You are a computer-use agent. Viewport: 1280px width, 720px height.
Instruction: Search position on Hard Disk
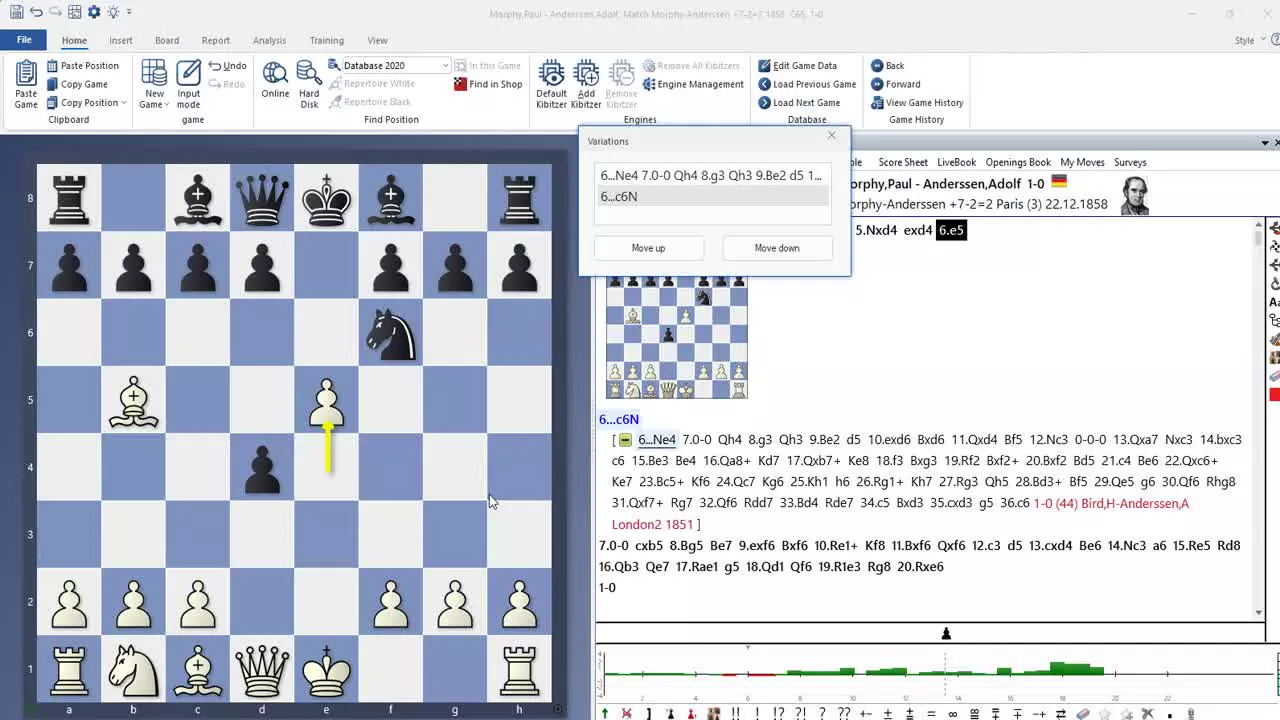coord(309,84)
